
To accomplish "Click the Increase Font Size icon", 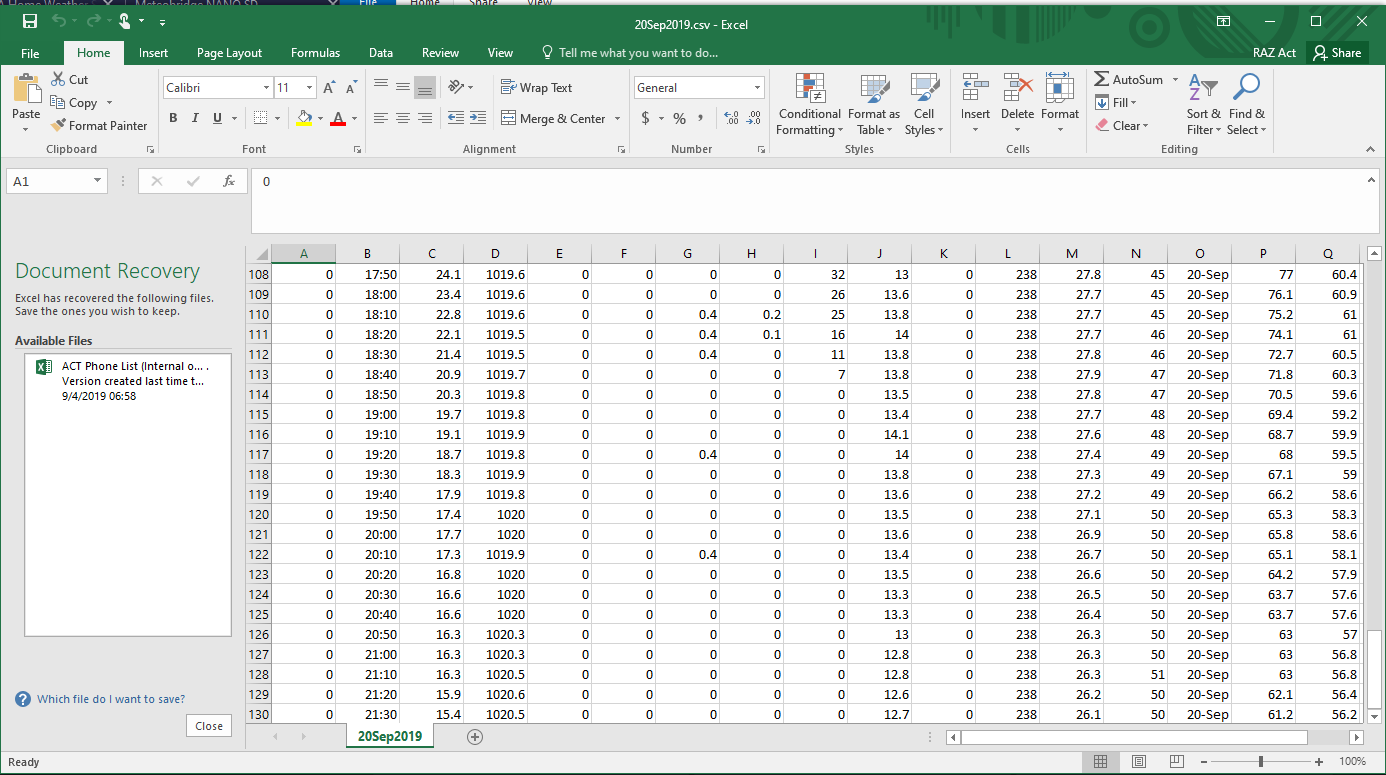I will tap(329, 88).
